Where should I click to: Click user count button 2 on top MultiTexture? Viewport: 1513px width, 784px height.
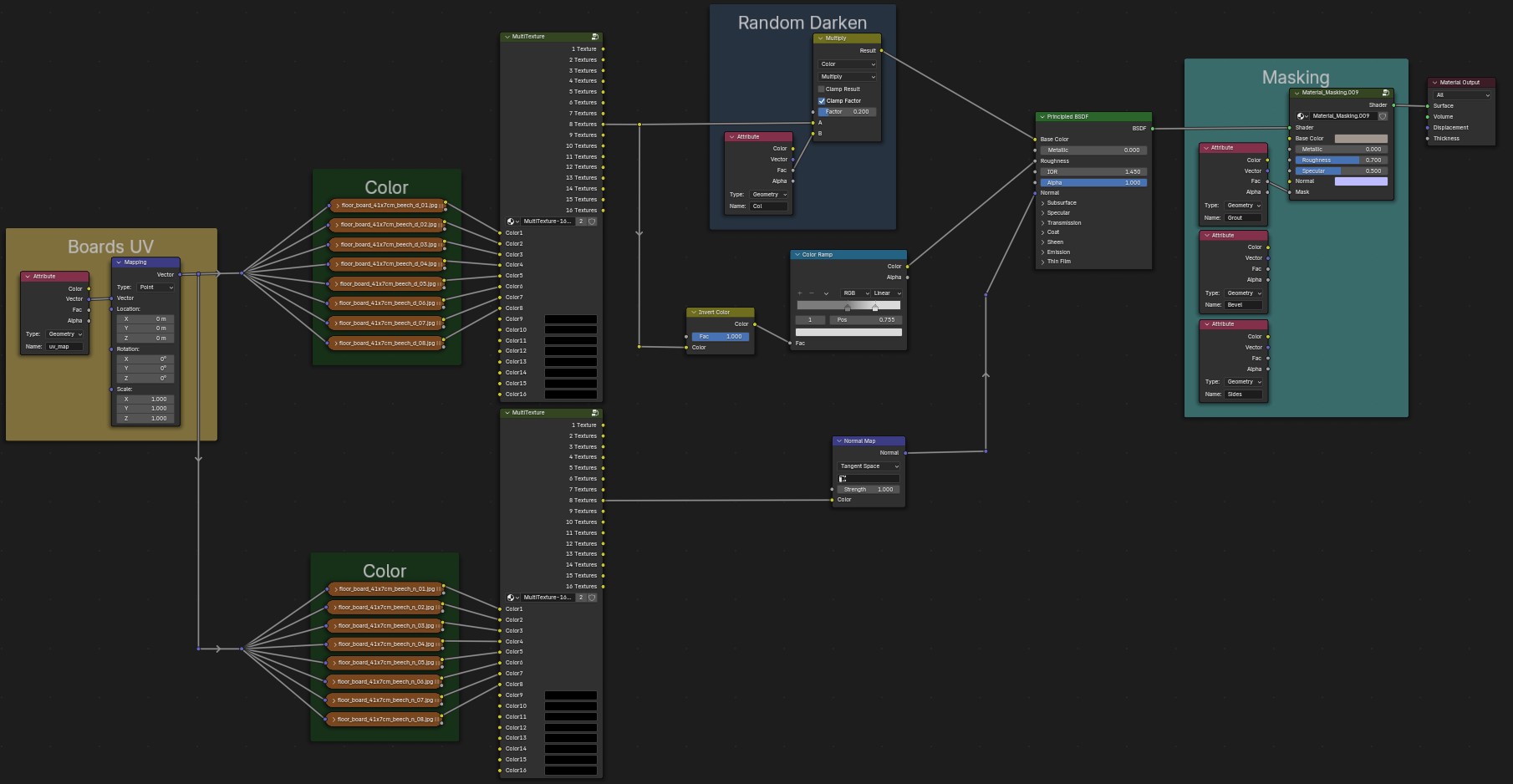click(x=581, y=221)
